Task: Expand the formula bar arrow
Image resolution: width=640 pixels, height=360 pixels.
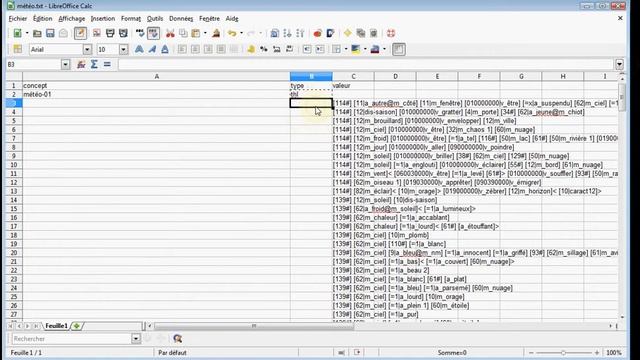Action: 619,64
